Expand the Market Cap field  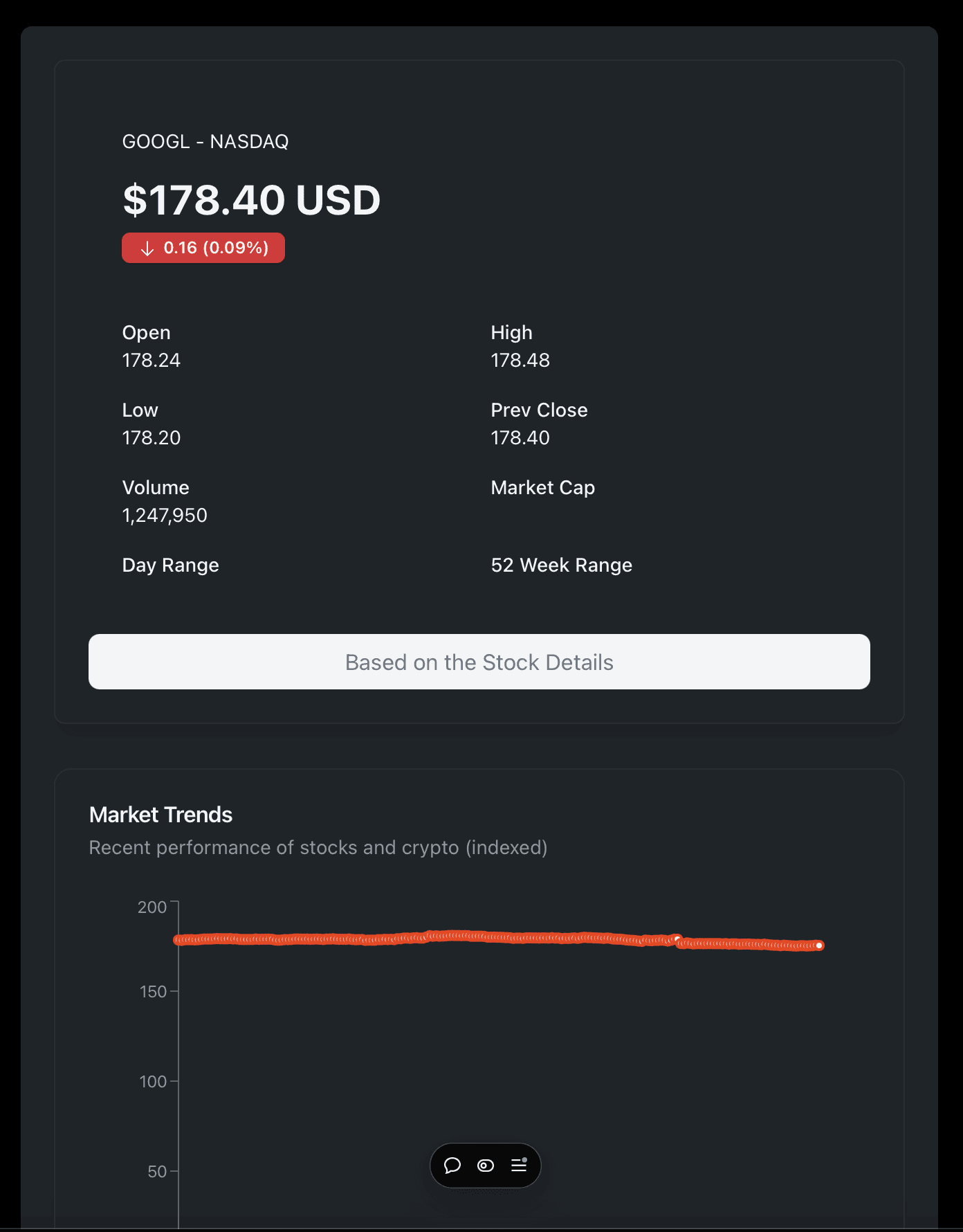(542, 488)
